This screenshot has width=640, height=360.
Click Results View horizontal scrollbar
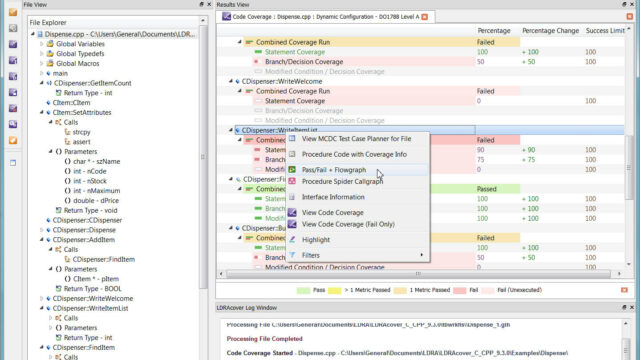419,274
